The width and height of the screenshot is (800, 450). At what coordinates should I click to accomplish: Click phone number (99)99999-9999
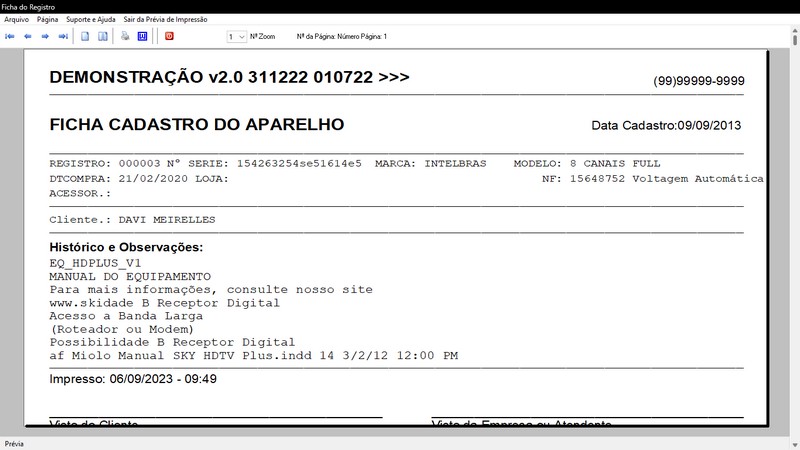698,81
